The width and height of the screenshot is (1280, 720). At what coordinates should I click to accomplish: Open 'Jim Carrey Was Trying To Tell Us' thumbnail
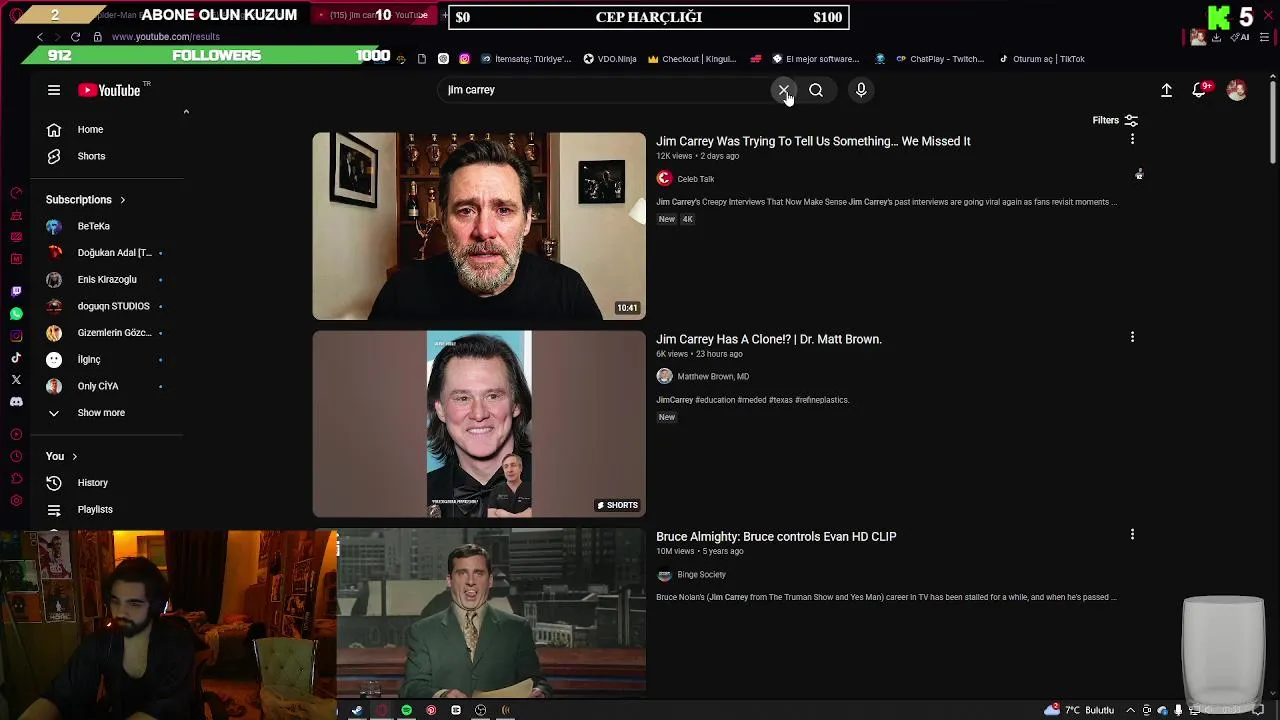click(479, 226)
